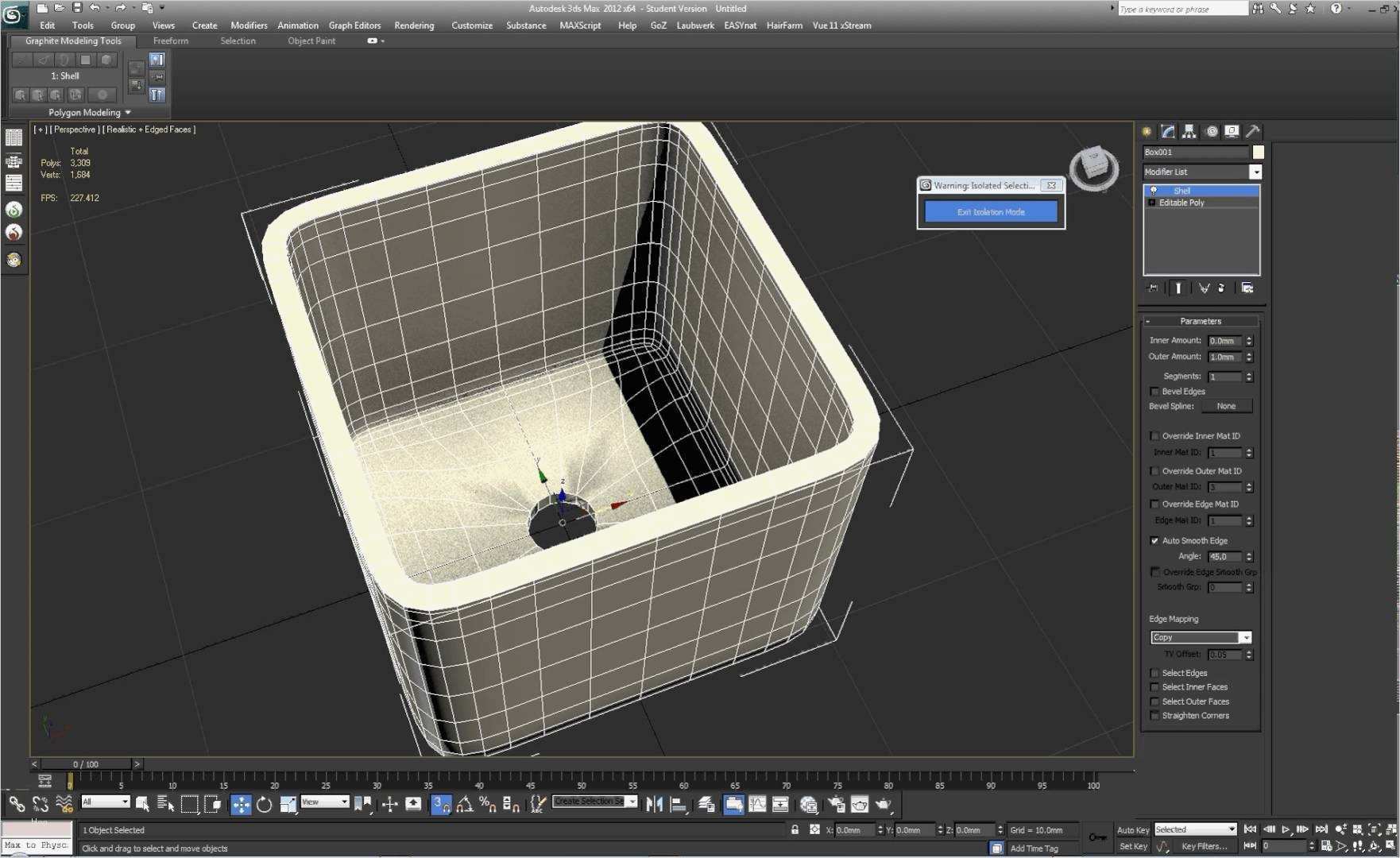Select the Select and Rotate tool
The width and height of the screenshot is (1400, 858).
tap(265, 803)
